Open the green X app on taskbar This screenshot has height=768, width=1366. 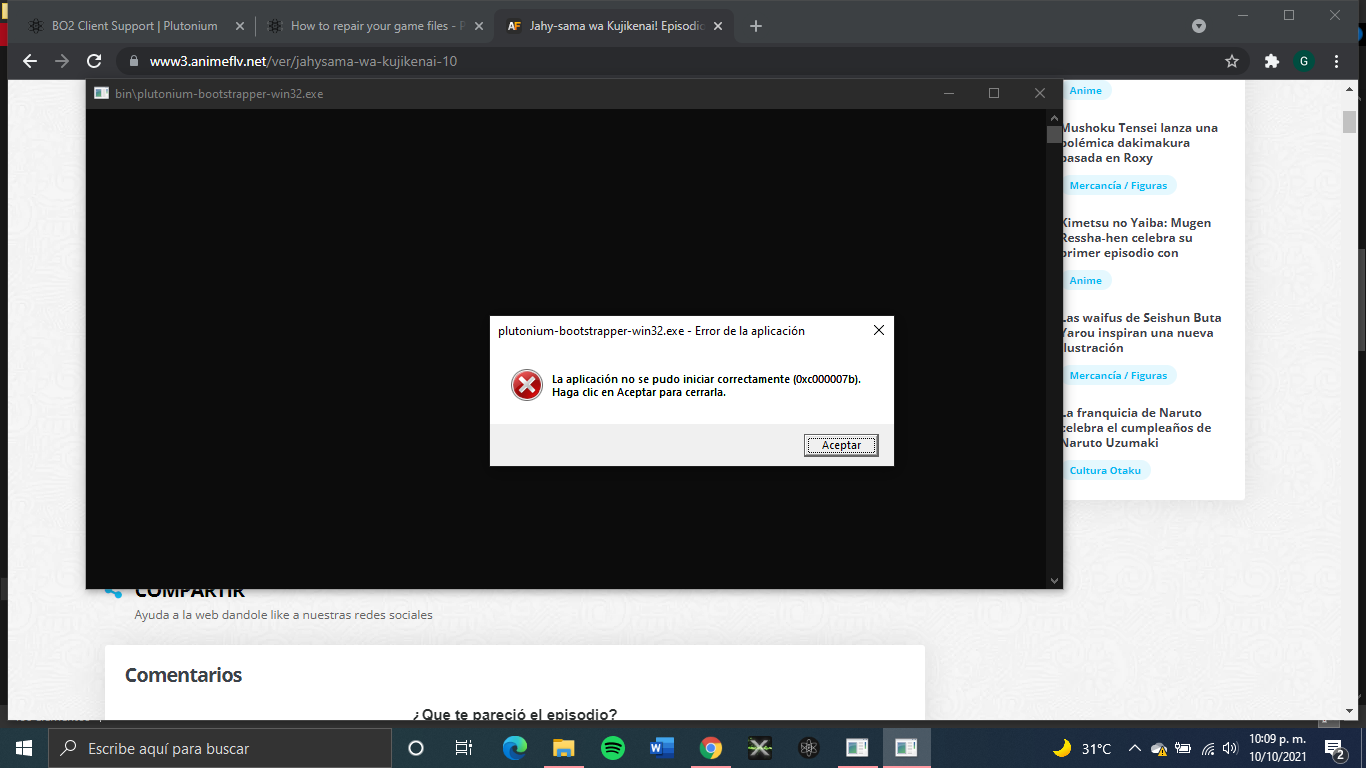760,748
